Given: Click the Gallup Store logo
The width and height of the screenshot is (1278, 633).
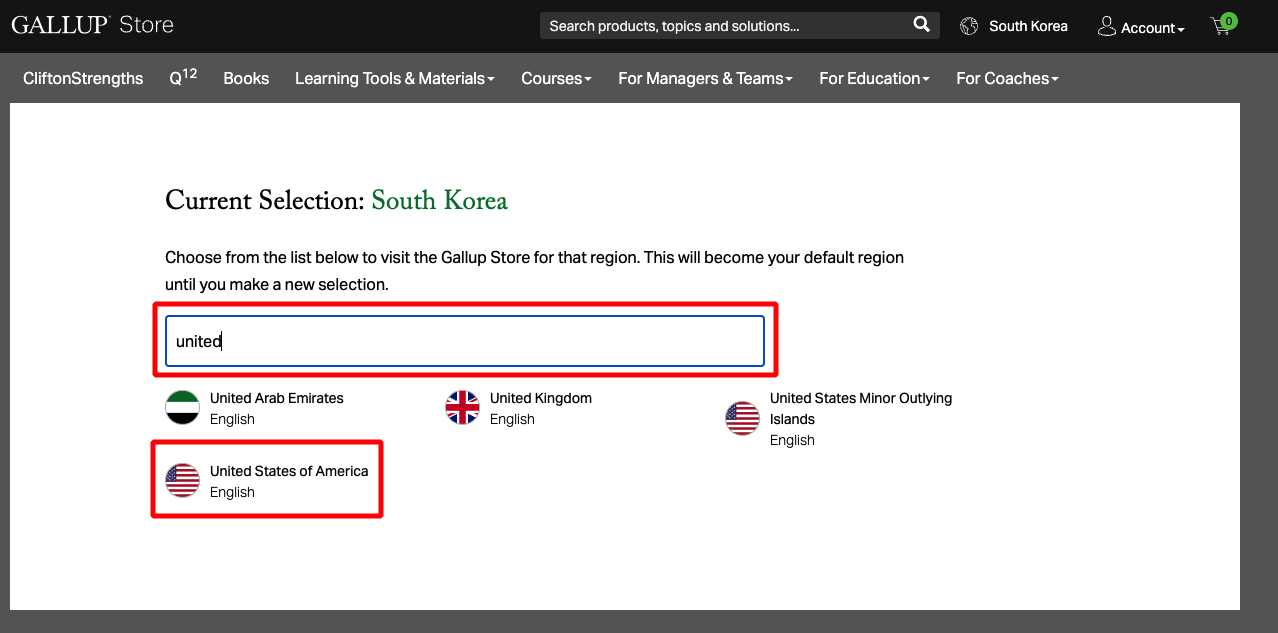Looking at the screenshot, I should tap(92, 25).
